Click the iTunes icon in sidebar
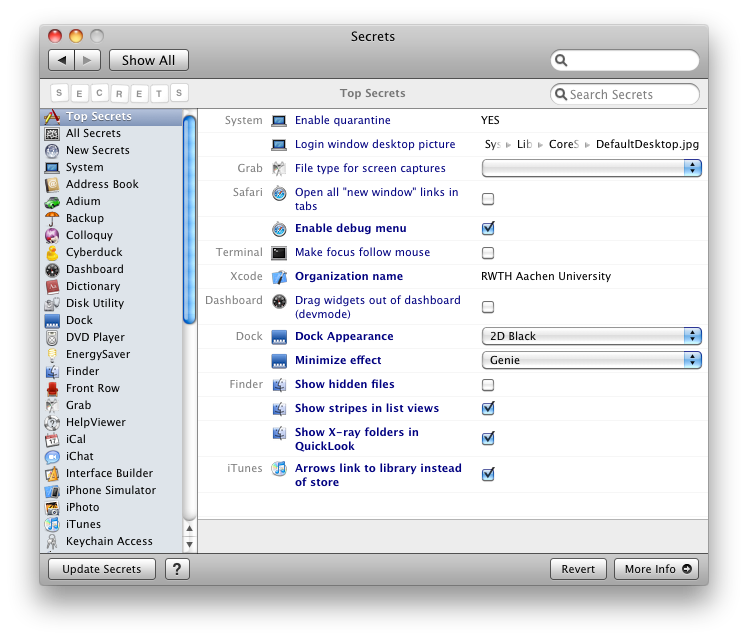Screen dimensions: 748x640 pos(52,524)
